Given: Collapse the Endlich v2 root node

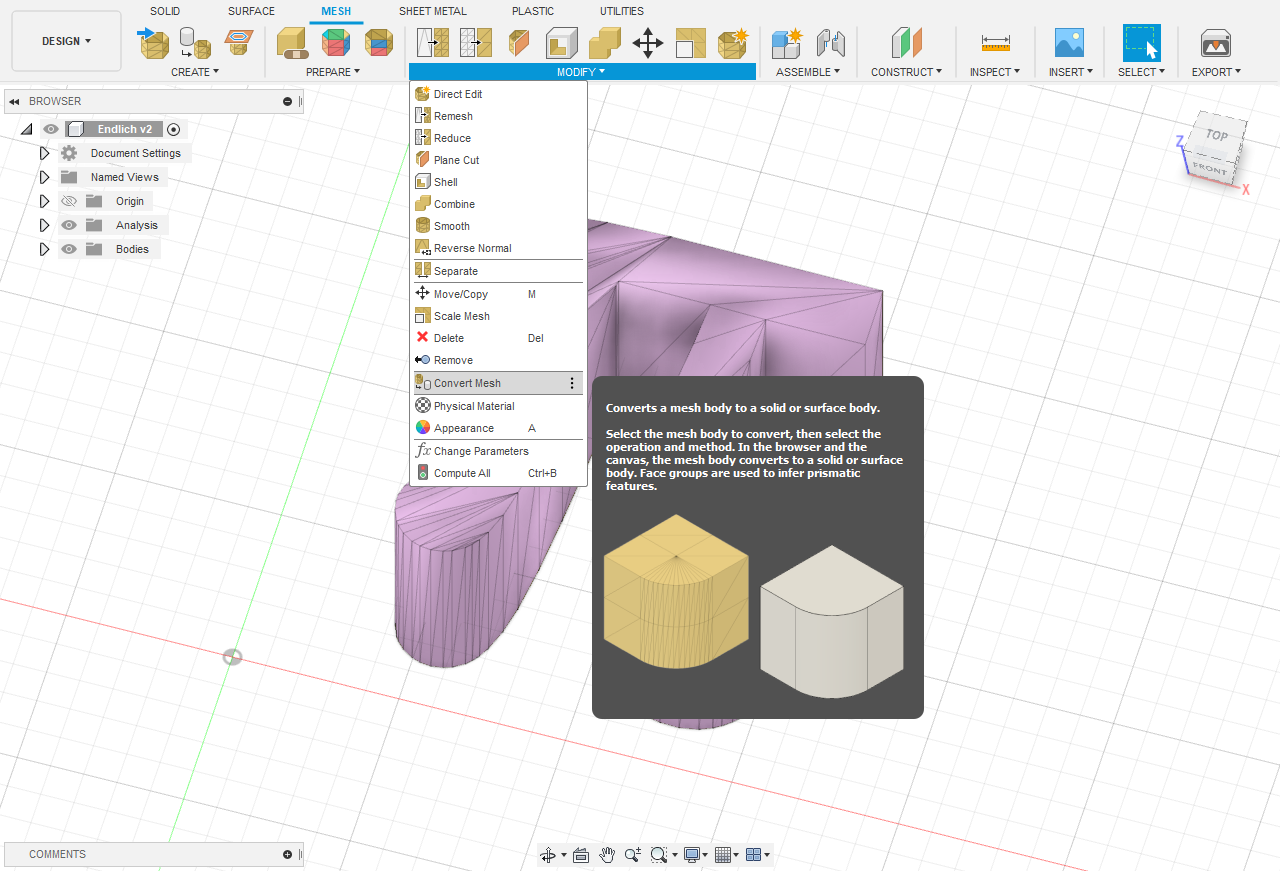Looking at the screenshot, I should coord(26,129).
